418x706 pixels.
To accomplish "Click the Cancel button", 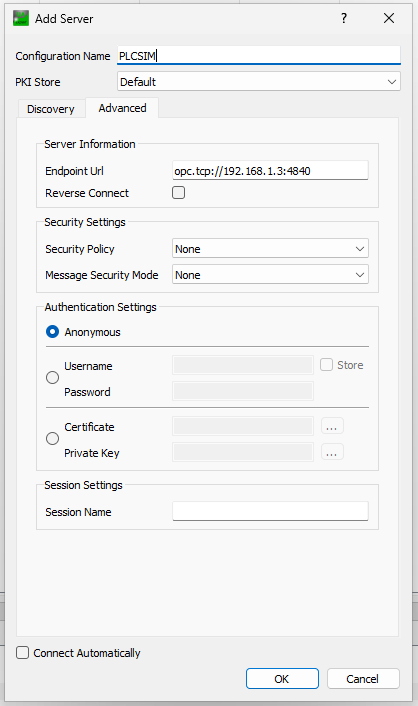I will click(x=363, y=679).
